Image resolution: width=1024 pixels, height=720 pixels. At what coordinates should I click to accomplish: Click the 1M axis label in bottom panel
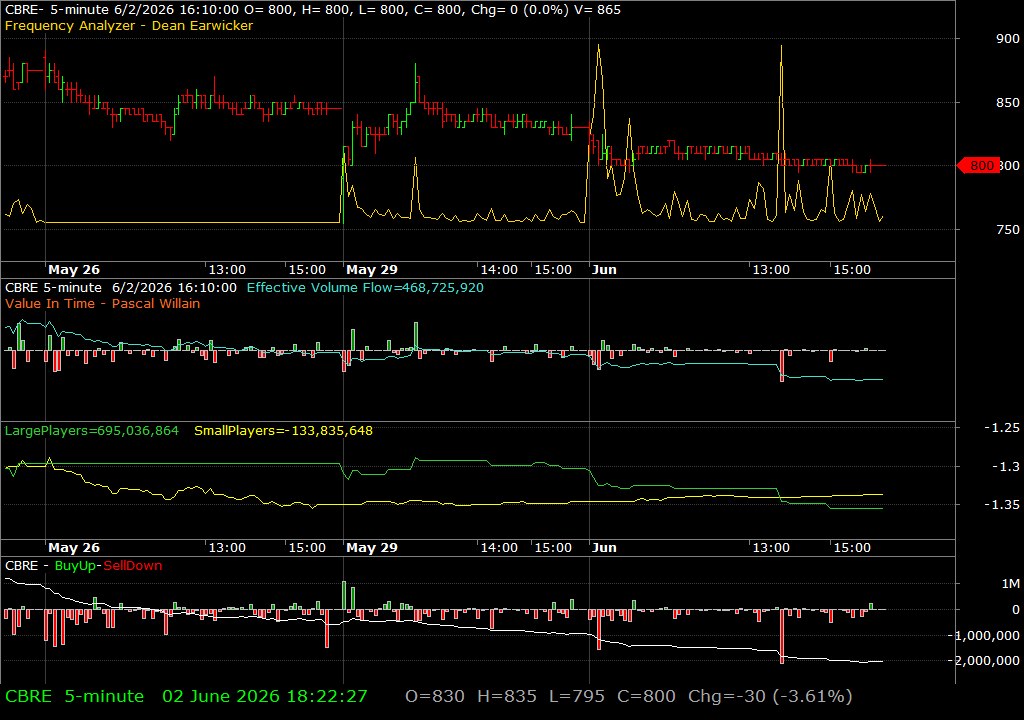pyautogui.click(x=1010, y=583)
